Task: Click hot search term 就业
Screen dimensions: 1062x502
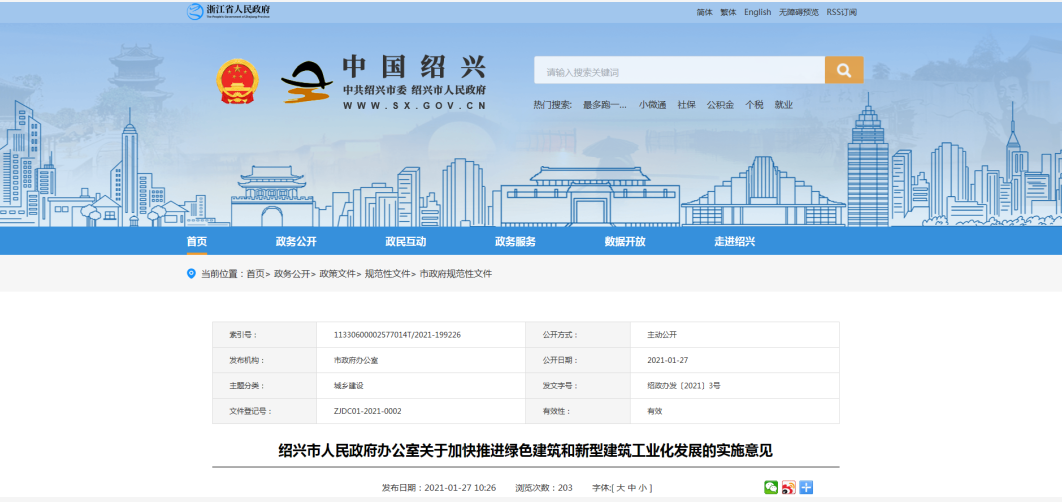Action: (784, 105)
